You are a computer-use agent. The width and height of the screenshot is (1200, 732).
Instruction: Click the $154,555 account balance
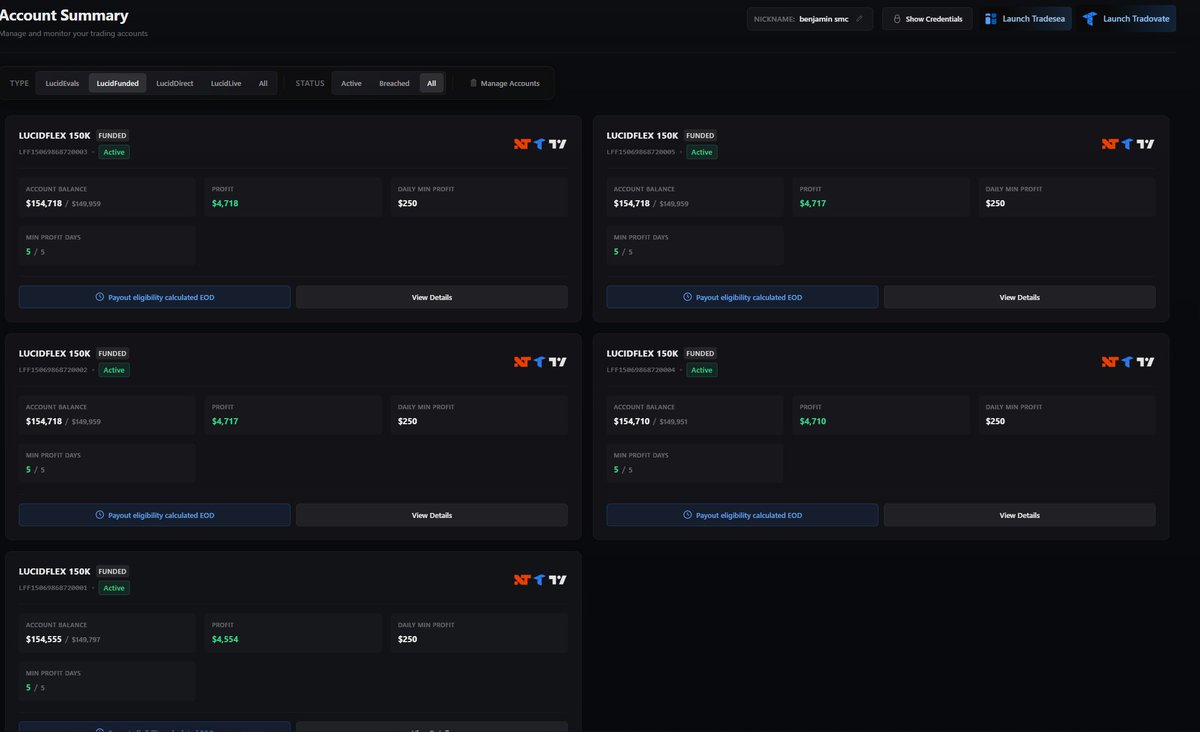(x=44, y=639)
